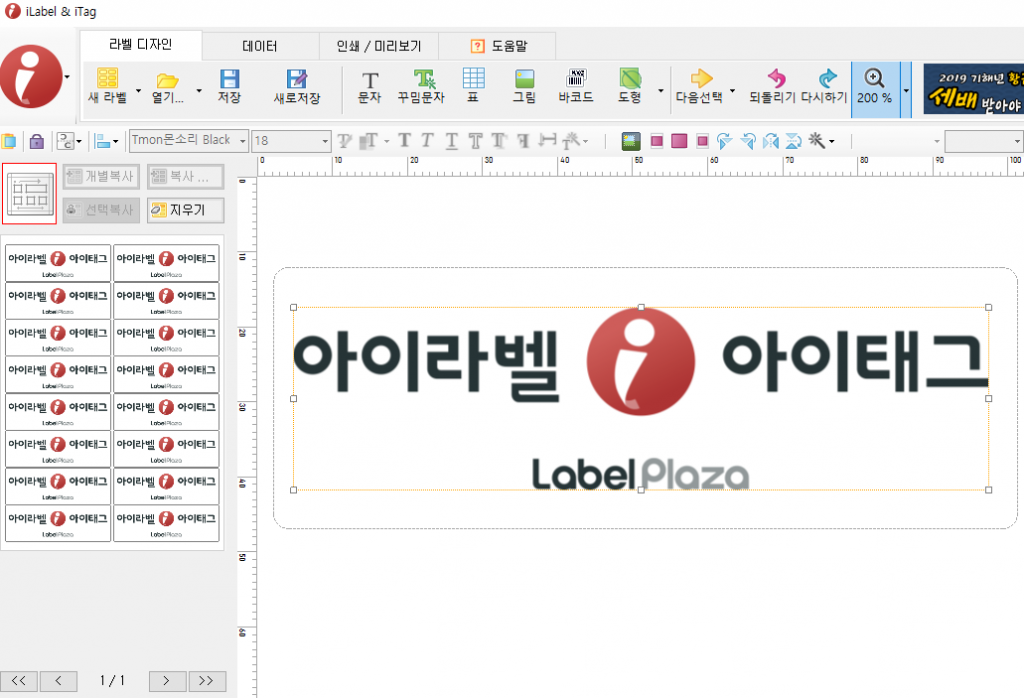Viewport: 1024px width, 698px height.
Task: Click the magic wand effects icon
Action: (817, 140)
